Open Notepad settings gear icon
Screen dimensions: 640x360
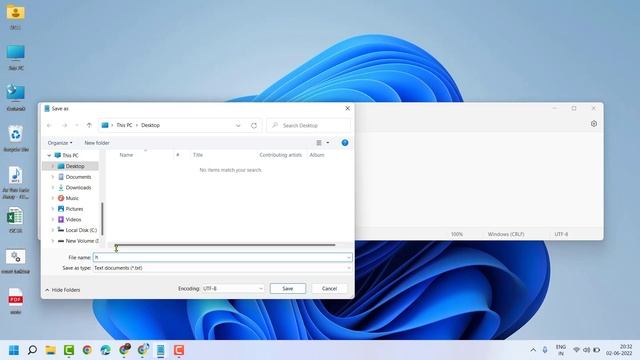(594, 124)
